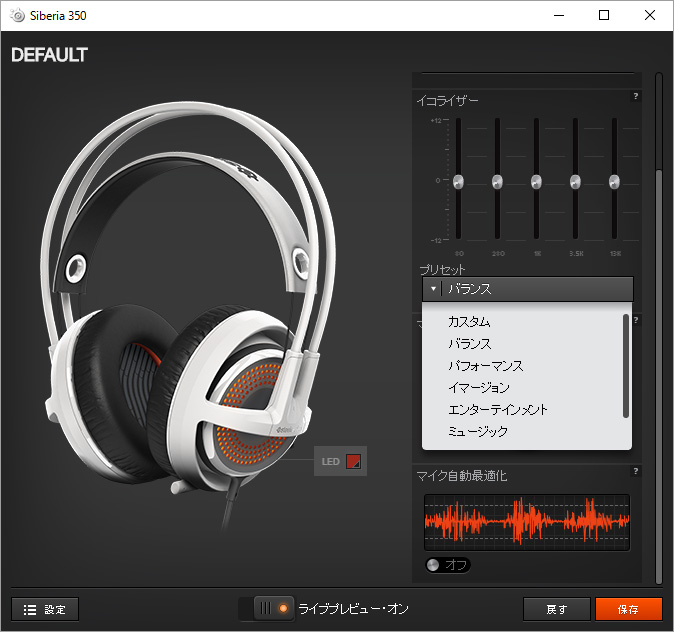Select the エンターテインメント preset

(497, 409)
